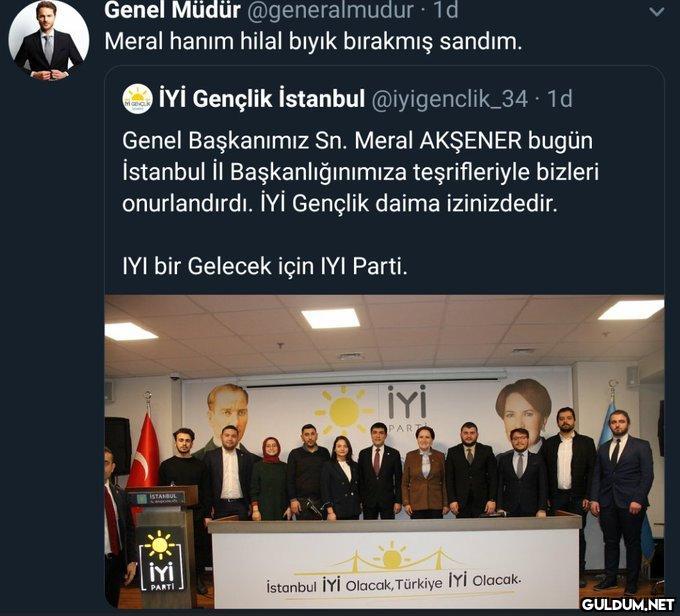Click the quoted tweet text starting 'Genel Başkanımız'
The width and height of the screenshot is (680, 616).
coord(360,172)
